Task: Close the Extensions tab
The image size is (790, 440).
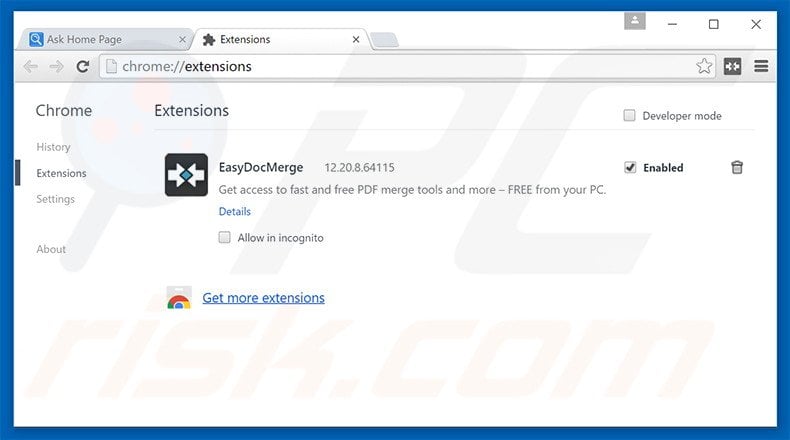Action: [356, 39]
